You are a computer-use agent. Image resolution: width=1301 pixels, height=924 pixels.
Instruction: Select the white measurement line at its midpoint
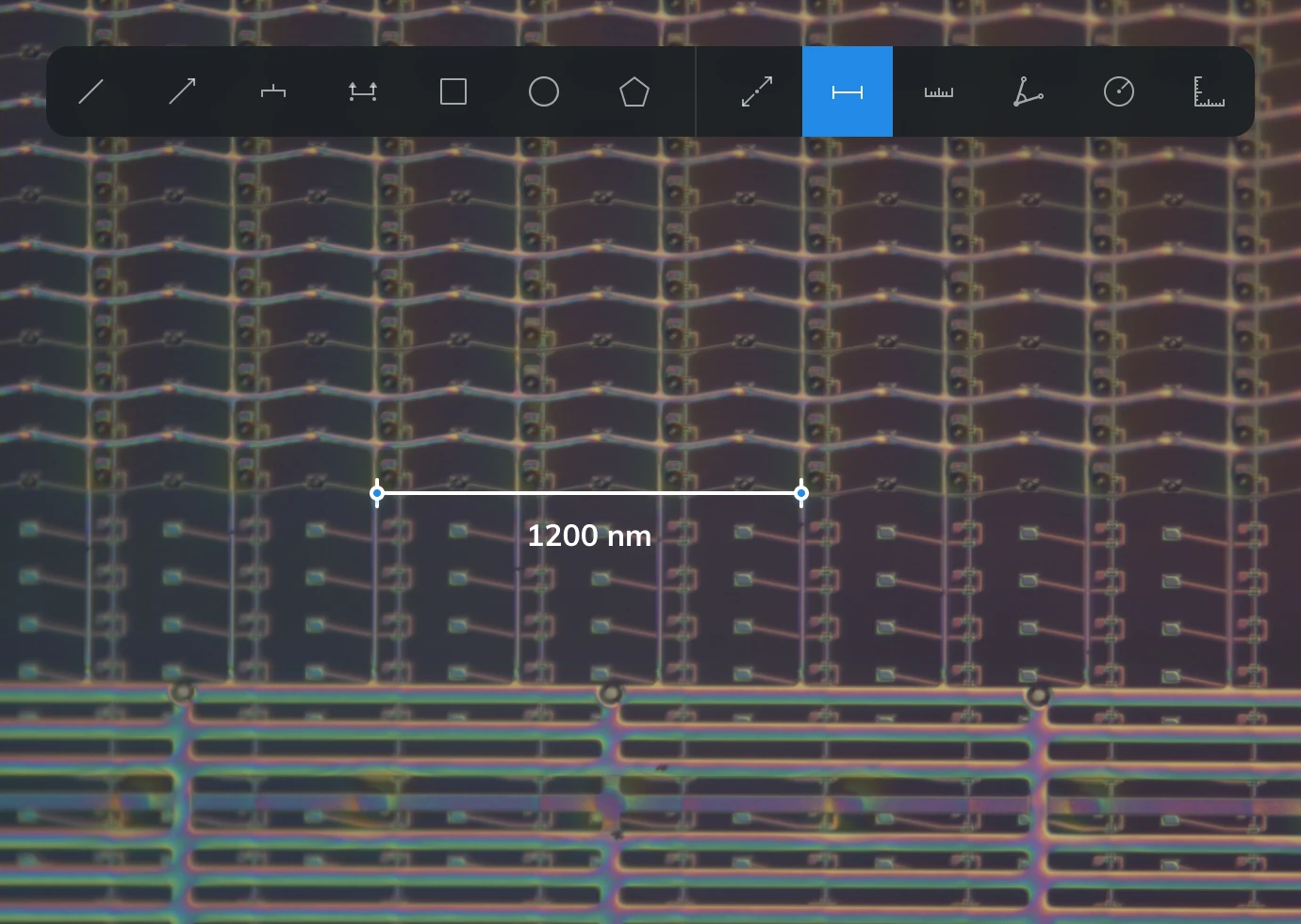pos(589,492)
